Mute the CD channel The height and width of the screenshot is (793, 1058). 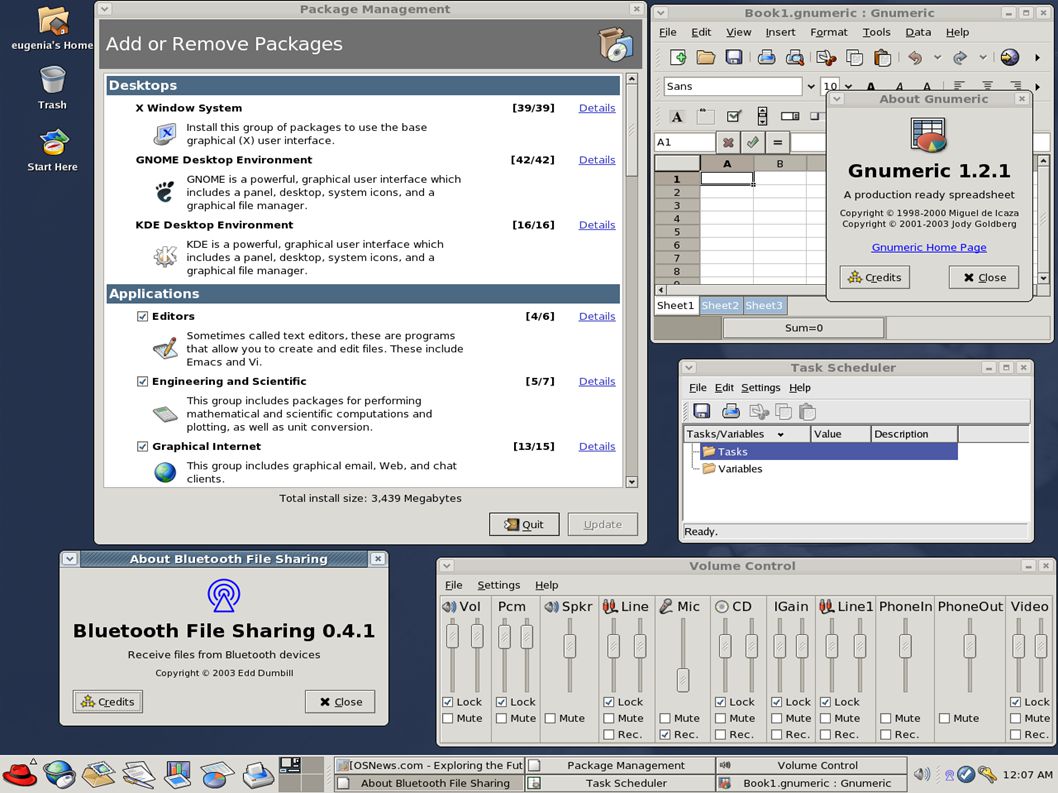[721, 718]
